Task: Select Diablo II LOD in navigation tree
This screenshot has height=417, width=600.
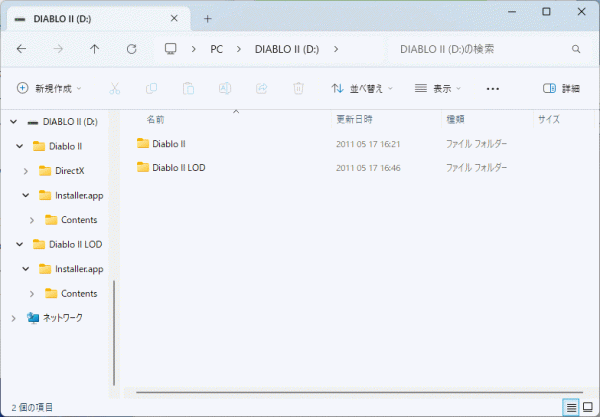Action: pyautogui.click(x=75, y=244)
